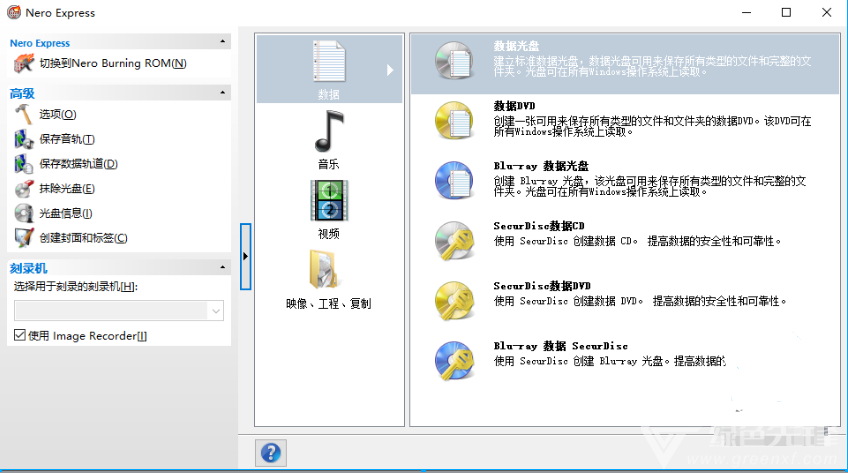The image size is (848, 473).
Task: Click the save audio track icon
Action: pyautogui.click(x=24, y=139)
